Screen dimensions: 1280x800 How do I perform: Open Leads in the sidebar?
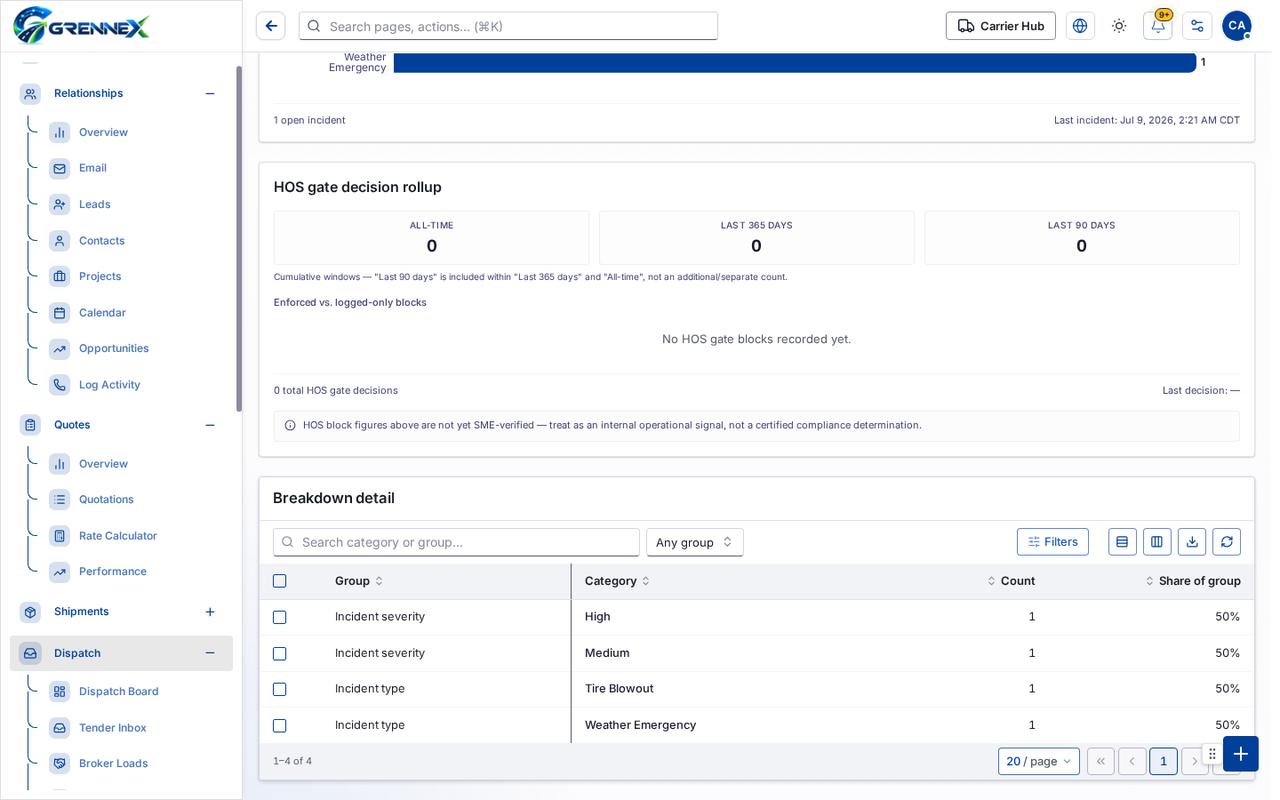point(95,204)
